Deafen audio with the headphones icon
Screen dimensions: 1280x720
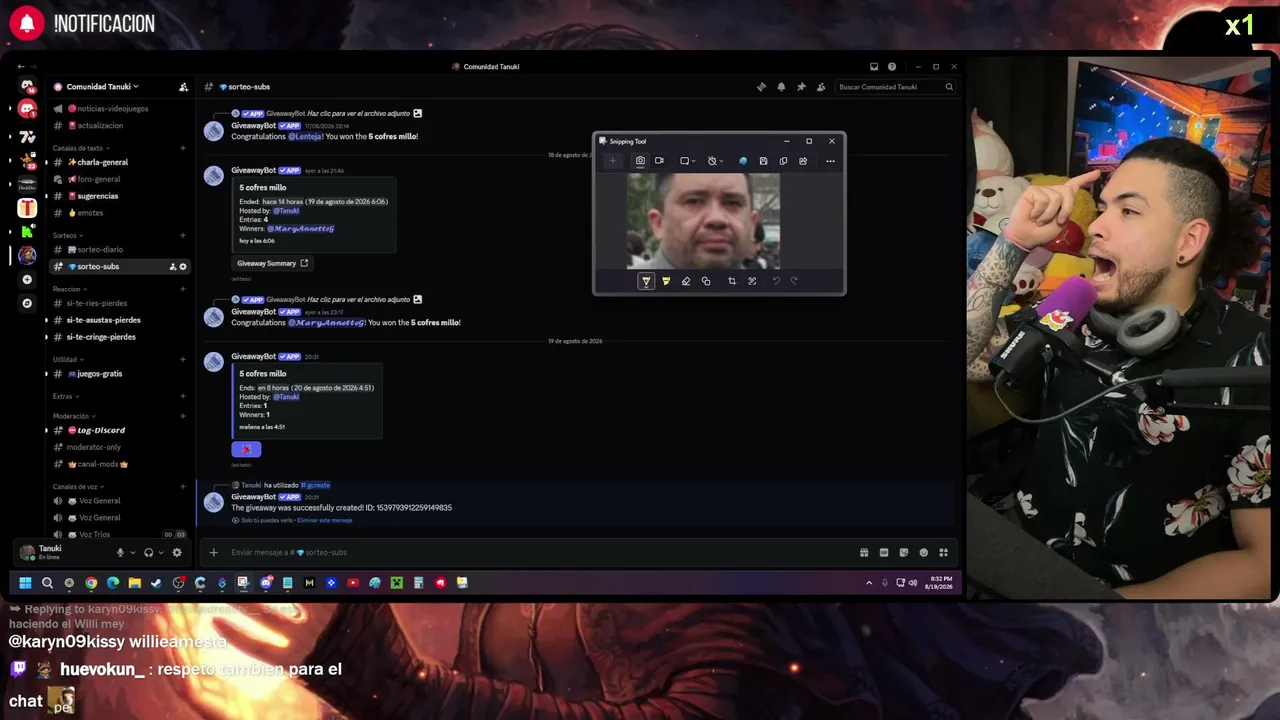coord(148,552)
